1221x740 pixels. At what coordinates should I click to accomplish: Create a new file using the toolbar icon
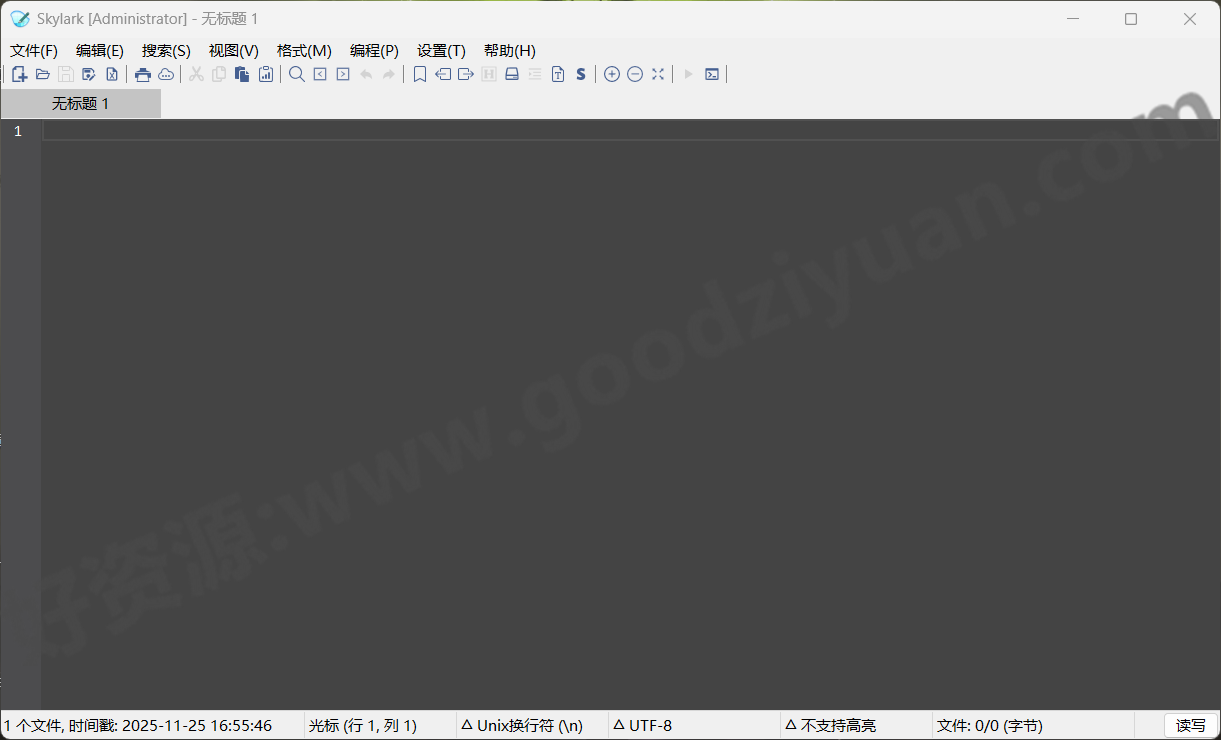pos(19,74)
